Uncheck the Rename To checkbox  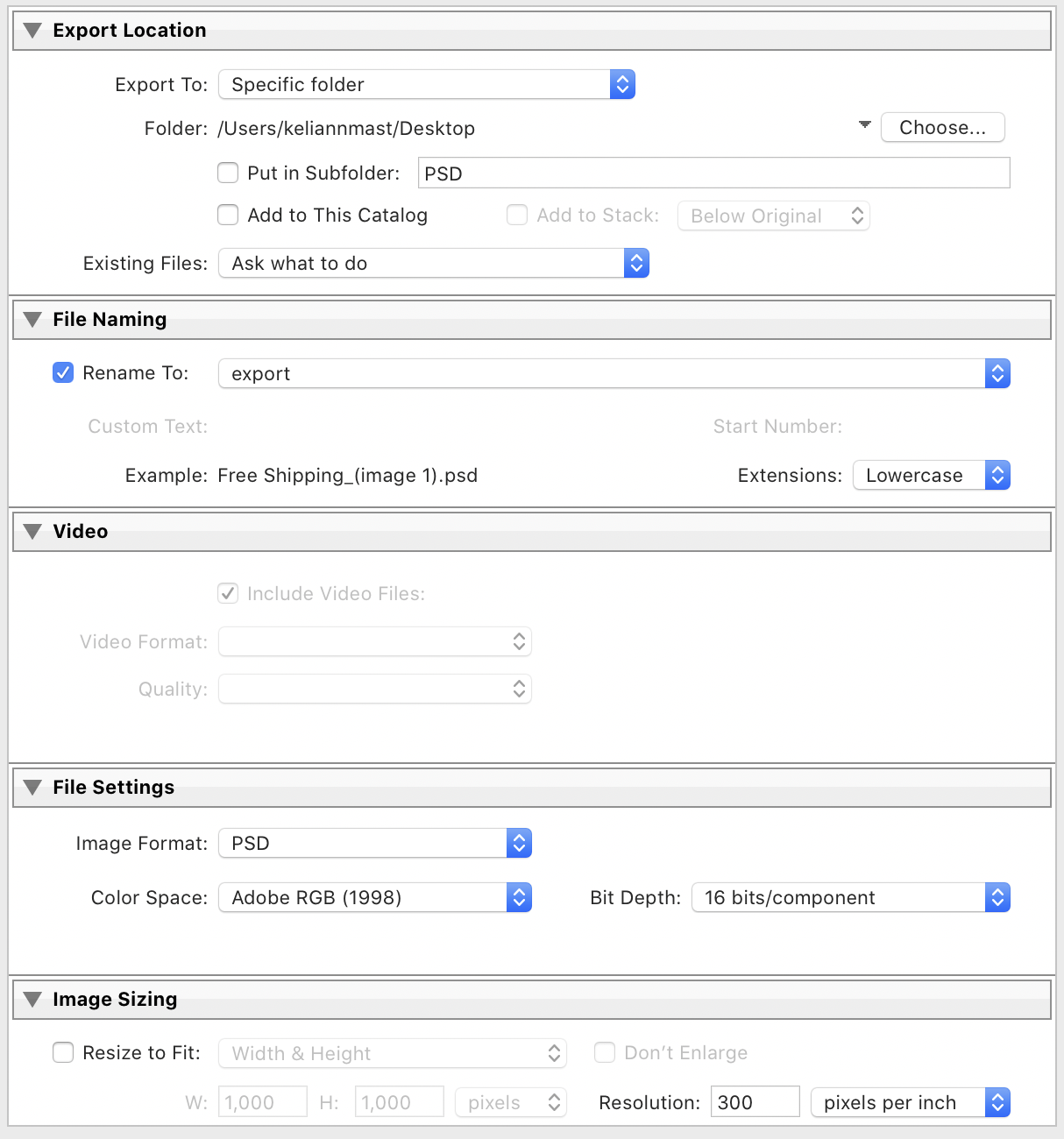click(63, 373)
